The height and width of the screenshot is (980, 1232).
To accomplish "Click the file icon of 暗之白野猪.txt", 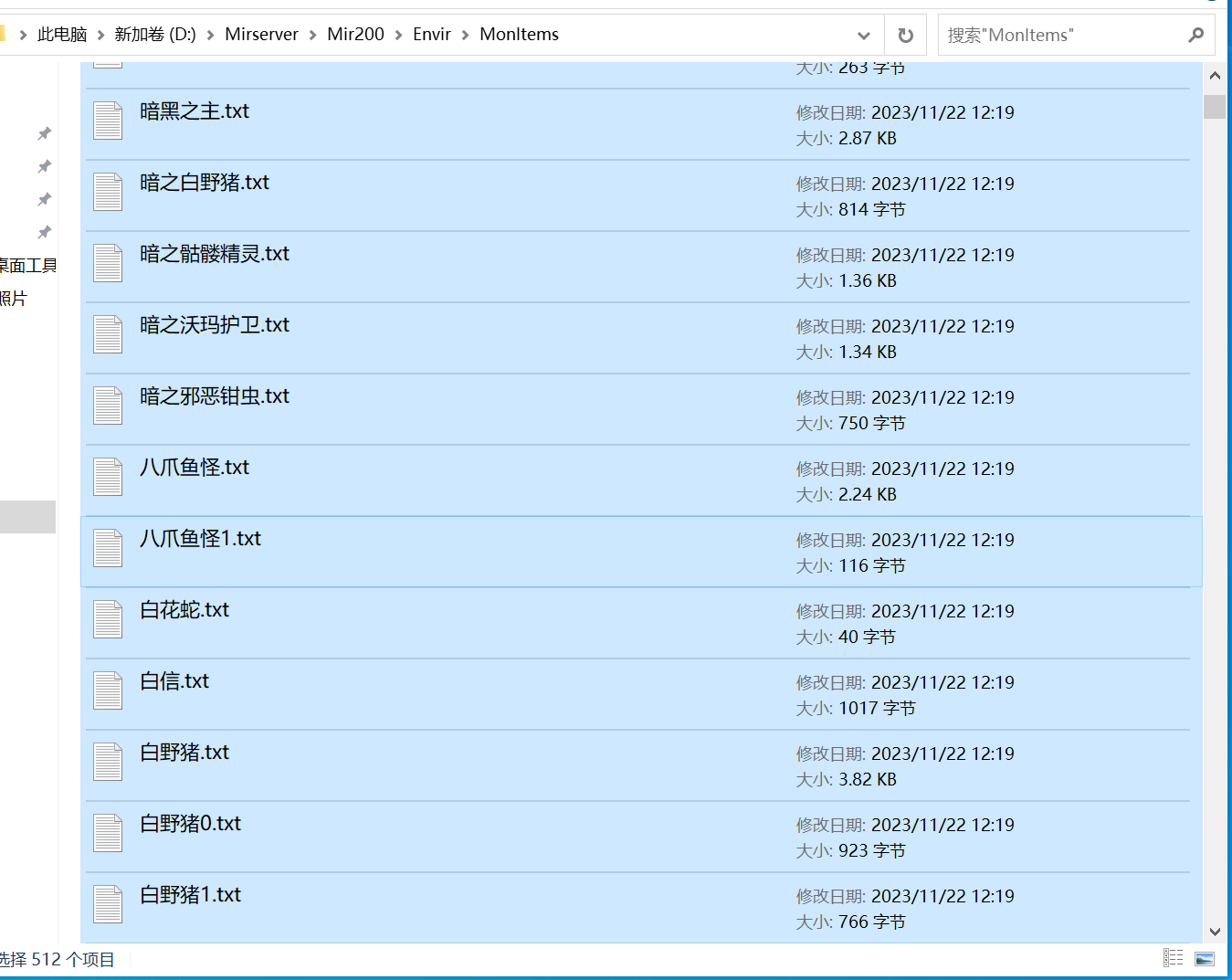I will (108, 192).
